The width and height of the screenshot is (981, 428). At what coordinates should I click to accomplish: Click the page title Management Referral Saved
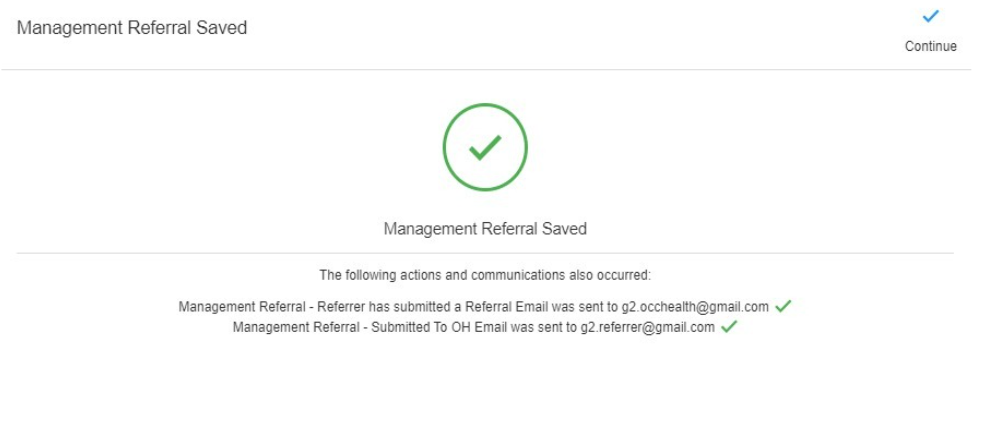[x=132, y=28]
